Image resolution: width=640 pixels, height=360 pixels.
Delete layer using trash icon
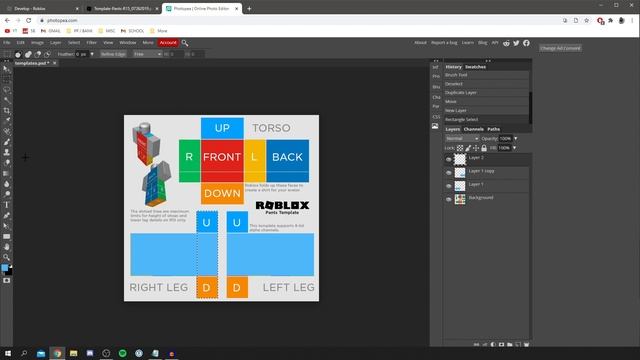click(x=527, y=344)
